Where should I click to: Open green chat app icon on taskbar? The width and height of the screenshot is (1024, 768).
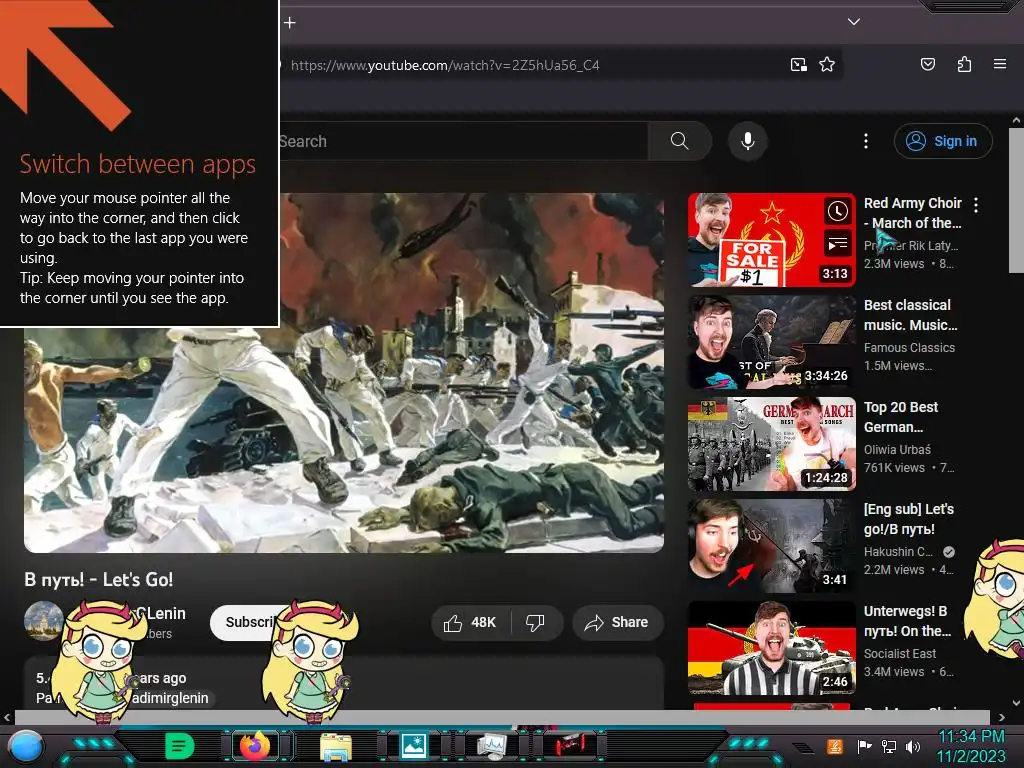coord(180,746)
